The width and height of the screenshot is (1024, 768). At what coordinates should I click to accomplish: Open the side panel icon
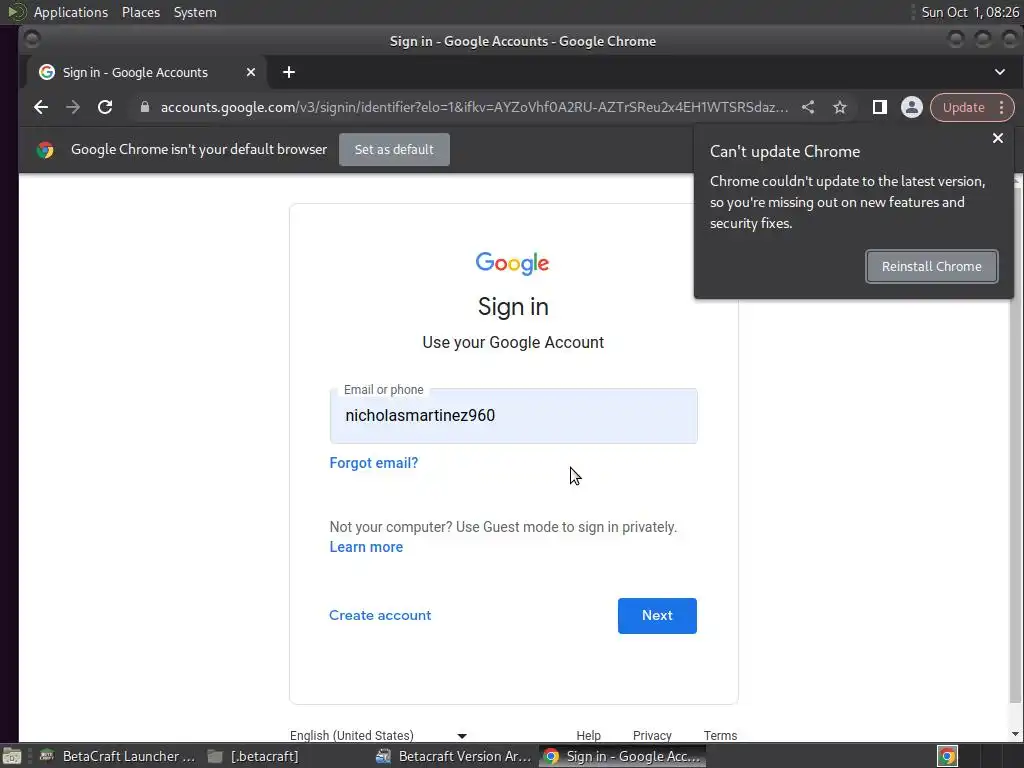point(880,107)
